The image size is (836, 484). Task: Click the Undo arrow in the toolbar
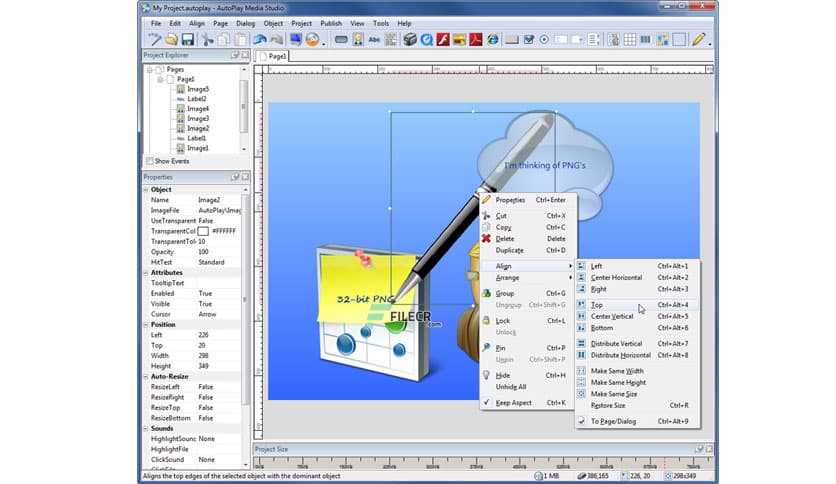(x=260, y=39)
